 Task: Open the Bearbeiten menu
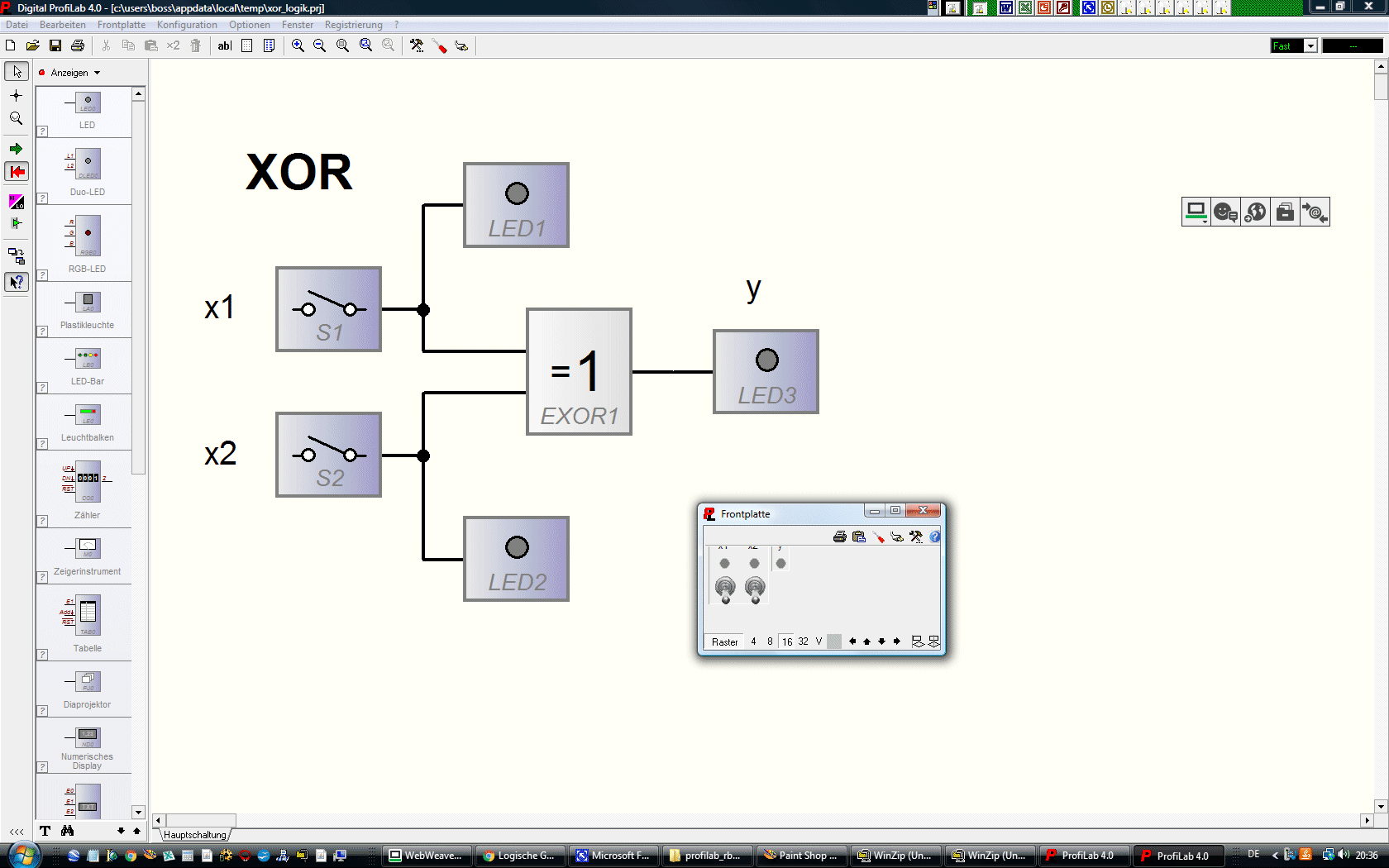point(63,25)
